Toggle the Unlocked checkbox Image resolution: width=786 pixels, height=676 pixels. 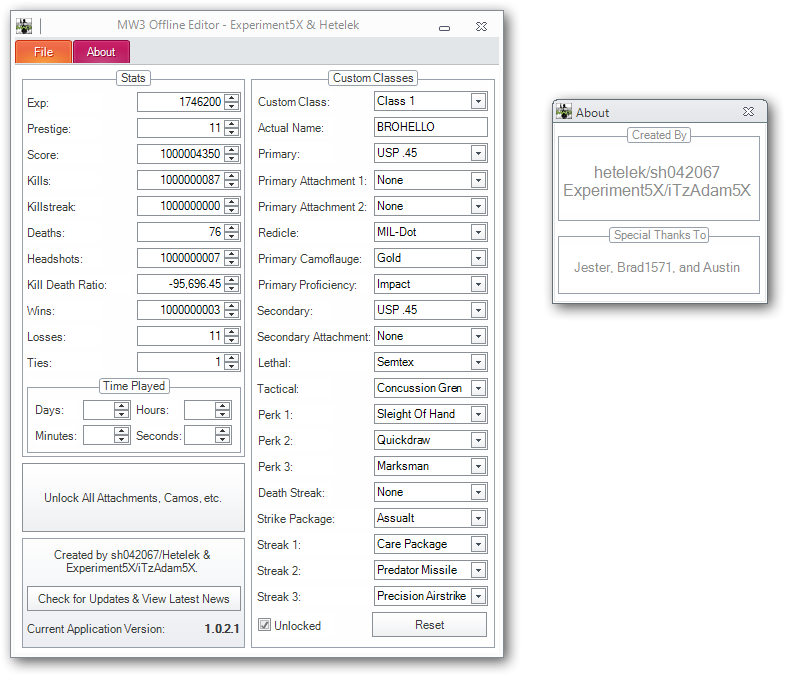point(264,625)
